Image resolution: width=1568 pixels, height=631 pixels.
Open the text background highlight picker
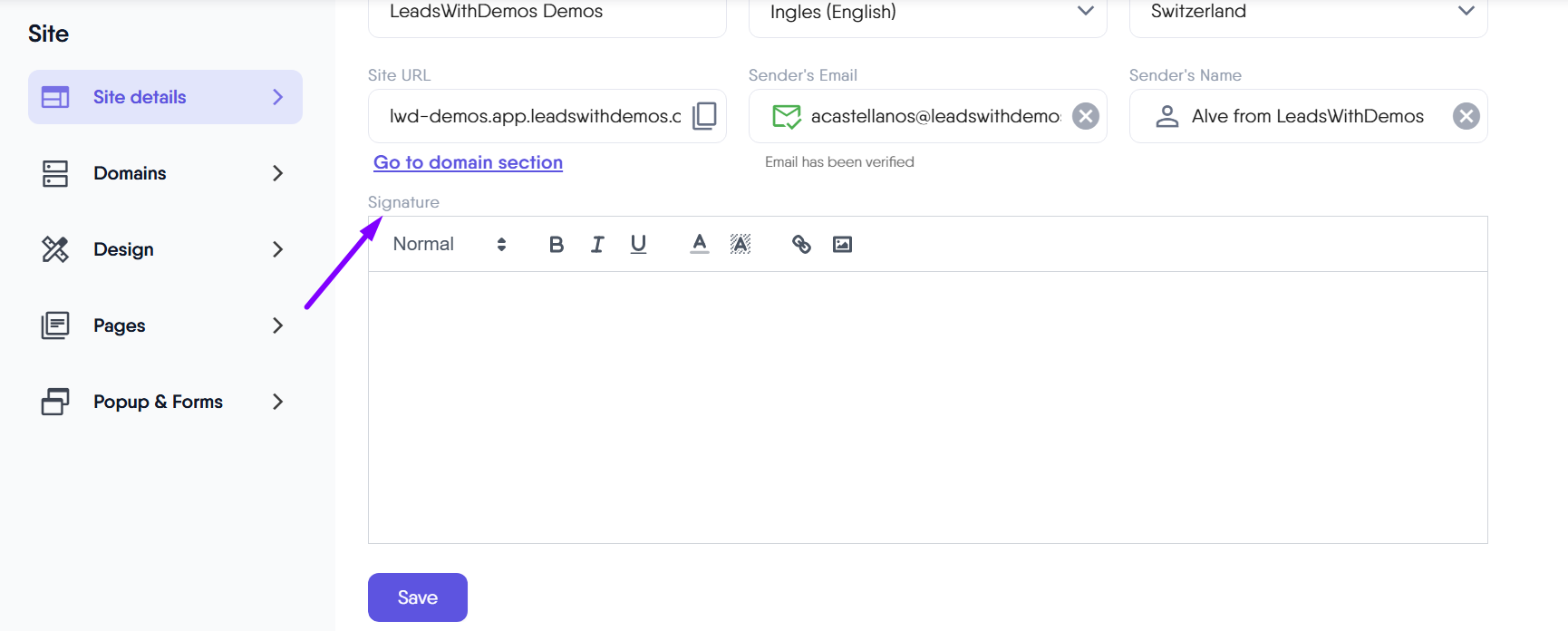(x=740, y=244)
